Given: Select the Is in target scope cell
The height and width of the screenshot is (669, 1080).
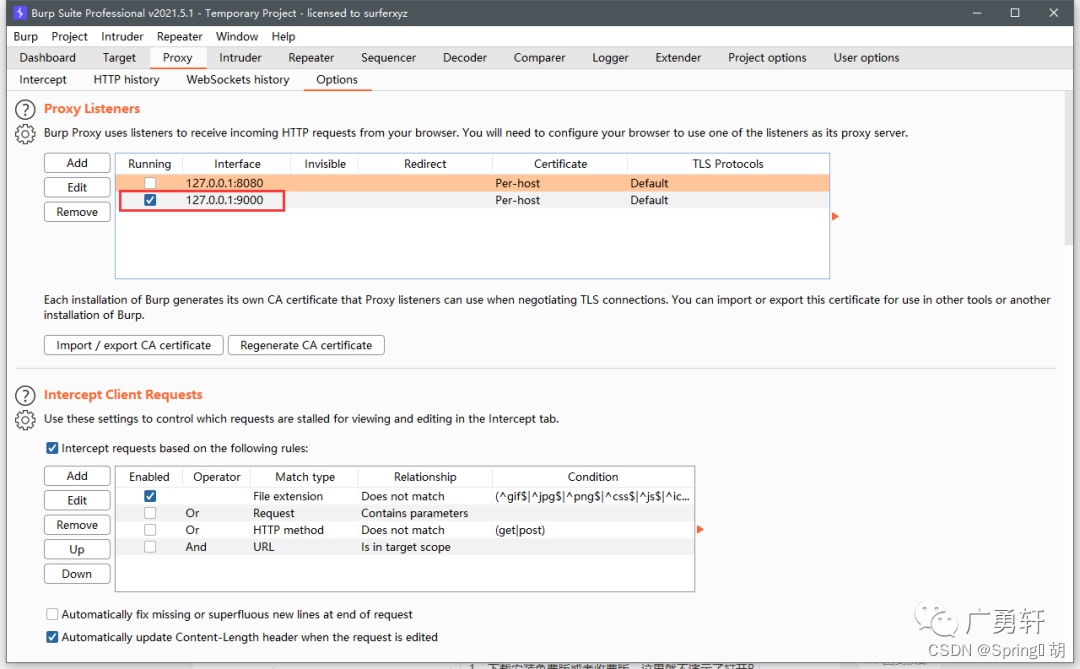Looking at the screenshot, I should 425,547.
